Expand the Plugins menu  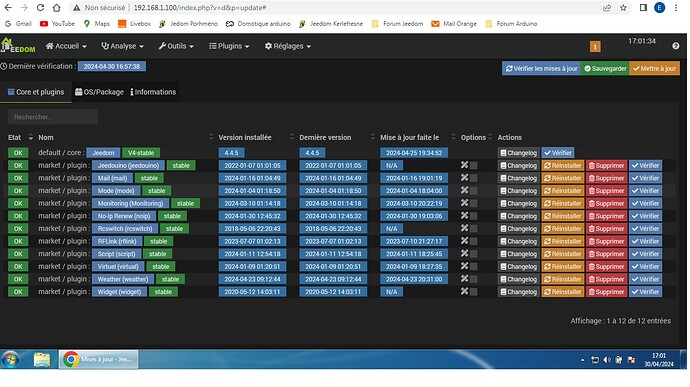229,46
